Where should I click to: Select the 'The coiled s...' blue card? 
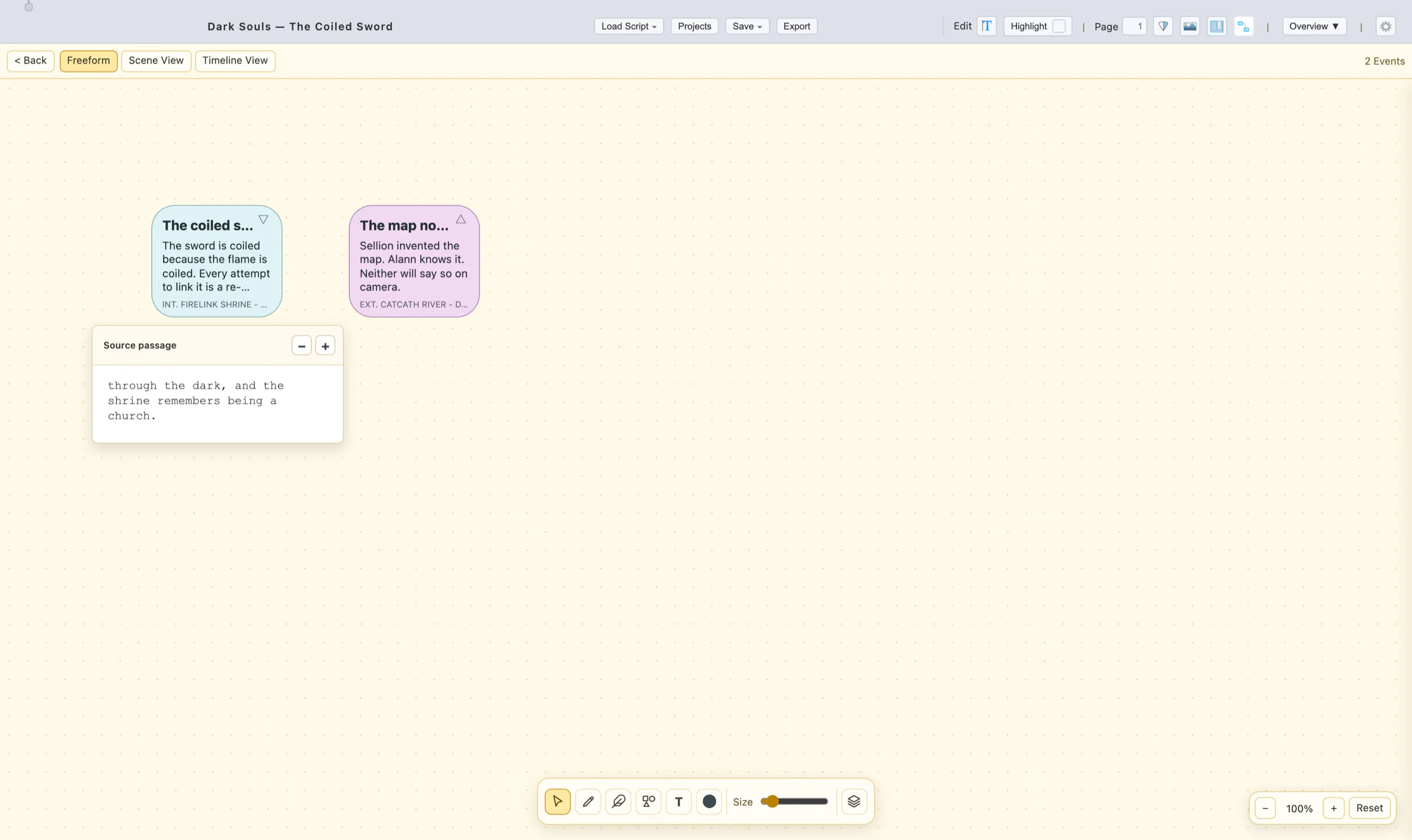click(217, 261)
